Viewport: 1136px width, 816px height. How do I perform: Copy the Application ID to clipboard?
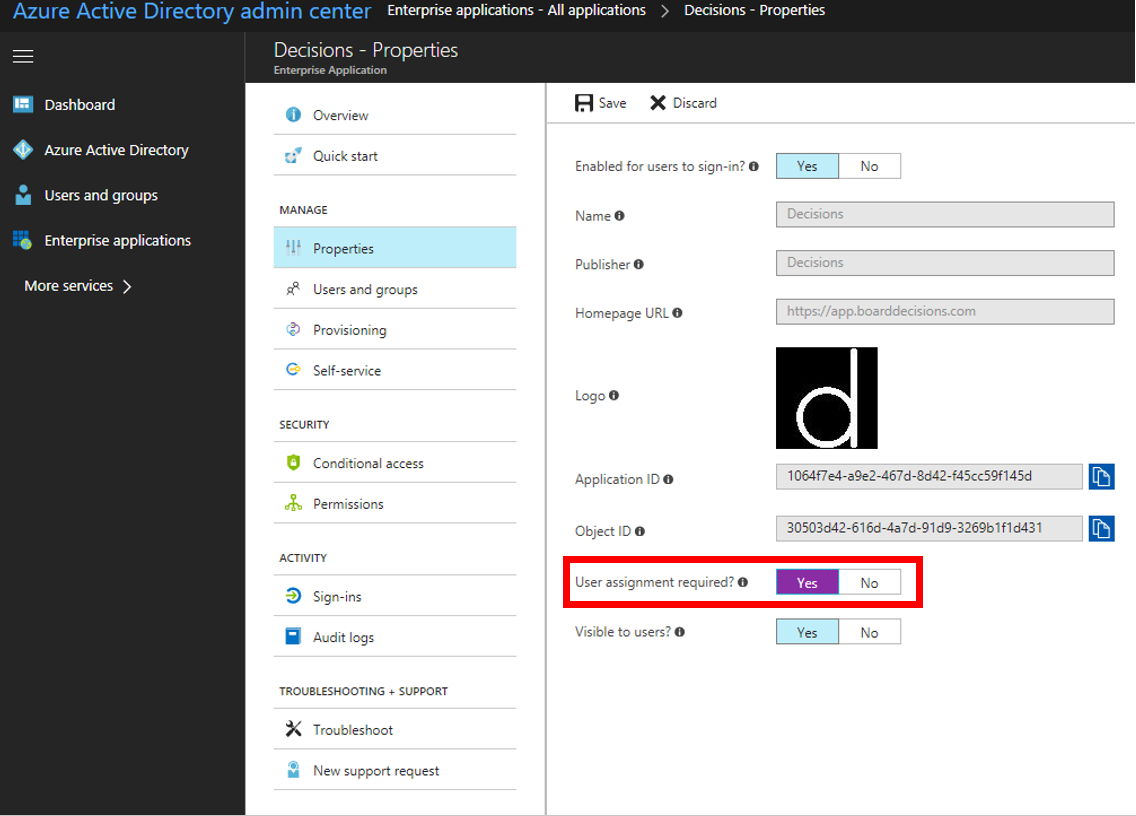[1101, 477]
